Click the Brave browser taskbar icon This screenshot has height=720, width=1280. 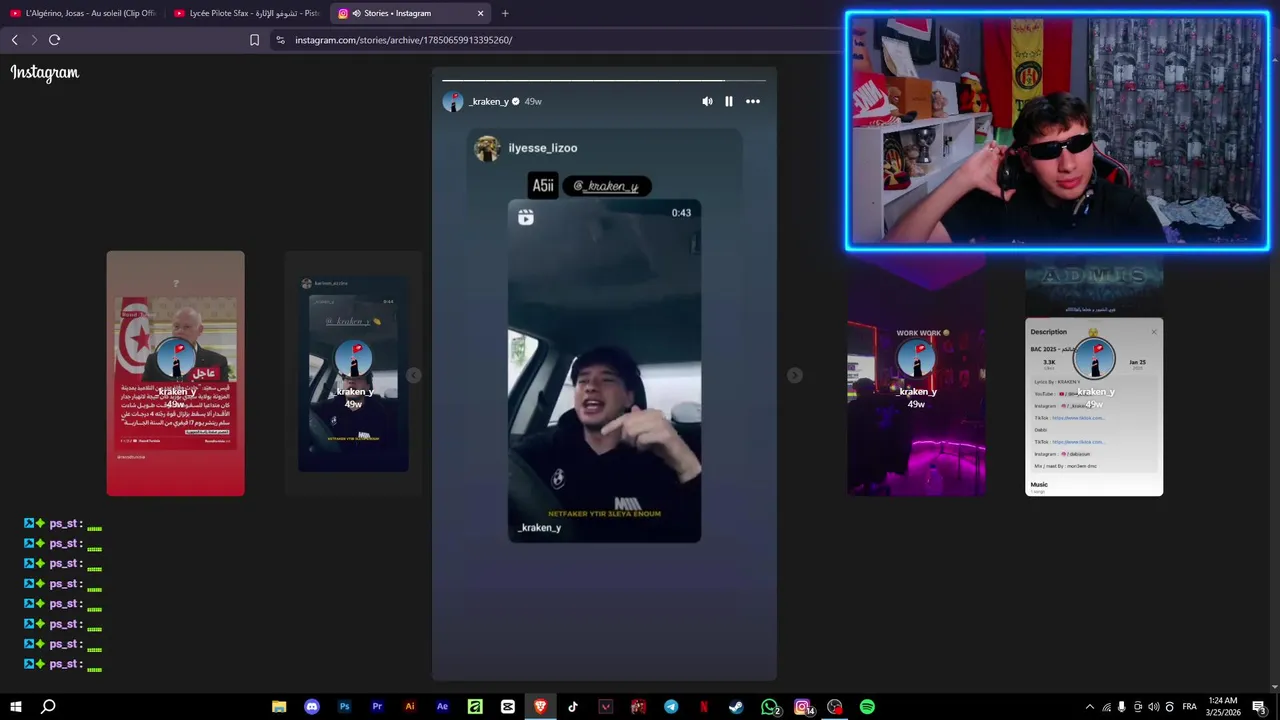[x=540, y=707]
